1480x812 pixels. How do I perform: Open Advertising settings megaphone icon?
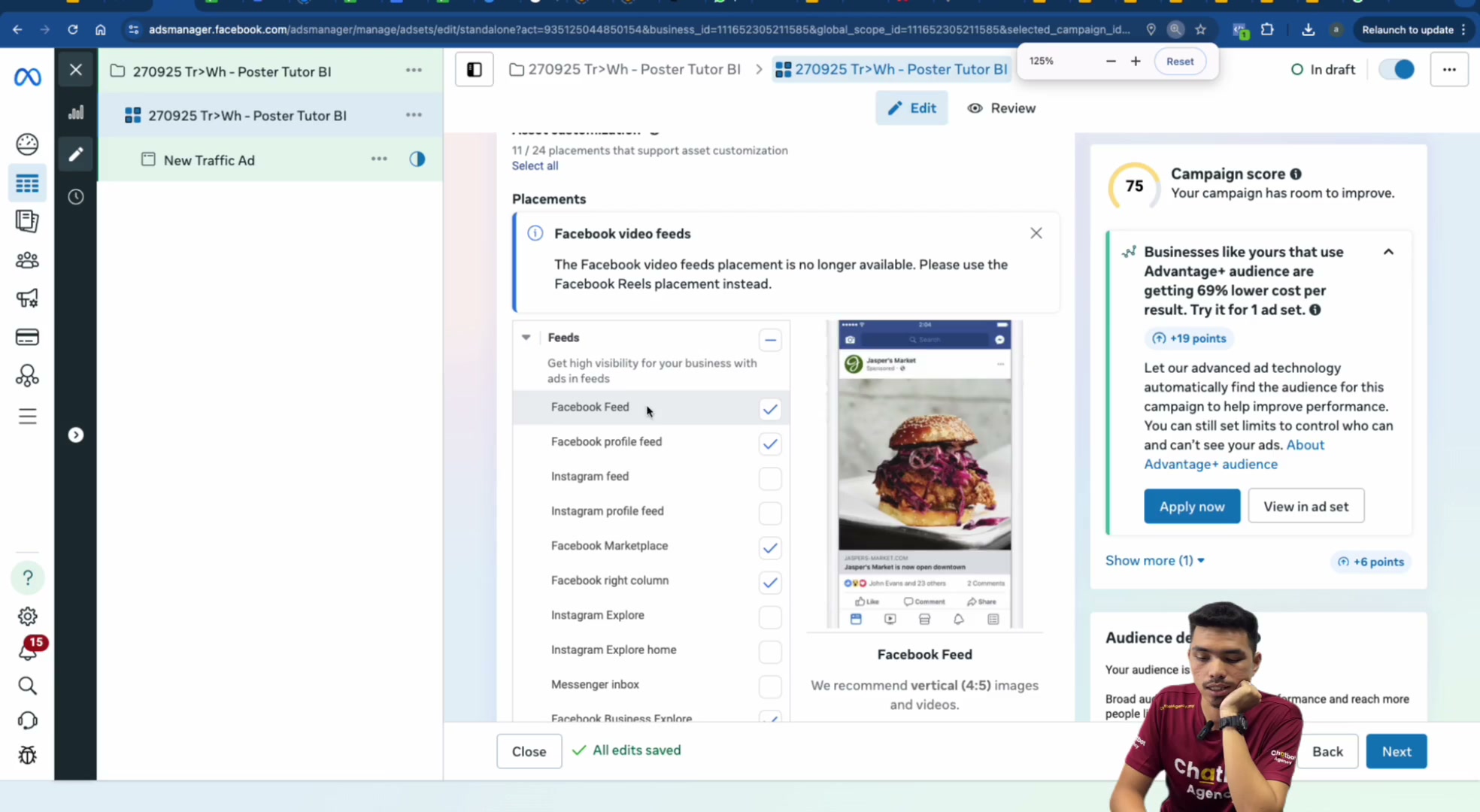coord(27,298)
